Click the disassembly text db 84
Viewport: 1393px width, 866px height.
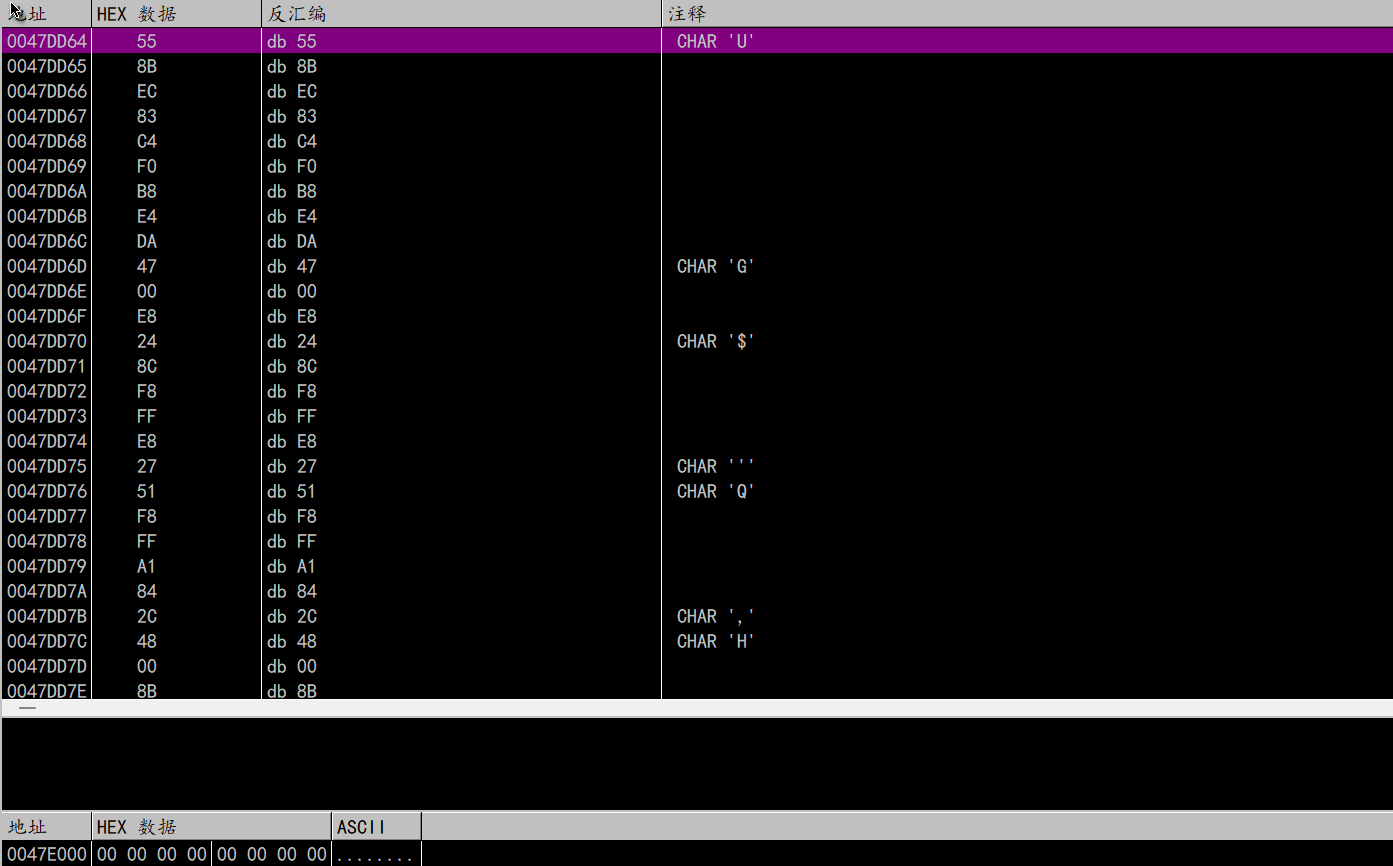click(x=292, y=591)
